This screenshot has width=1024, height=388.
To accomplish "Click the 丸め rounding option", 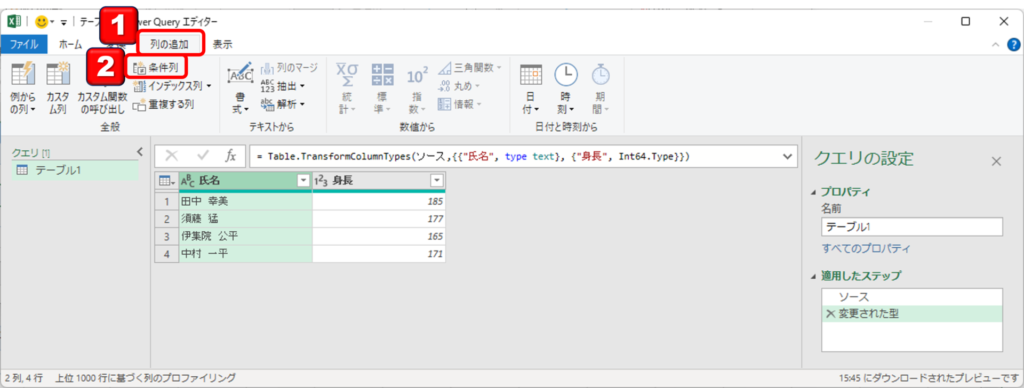I will pyautogui.click(x=460, y=86).
